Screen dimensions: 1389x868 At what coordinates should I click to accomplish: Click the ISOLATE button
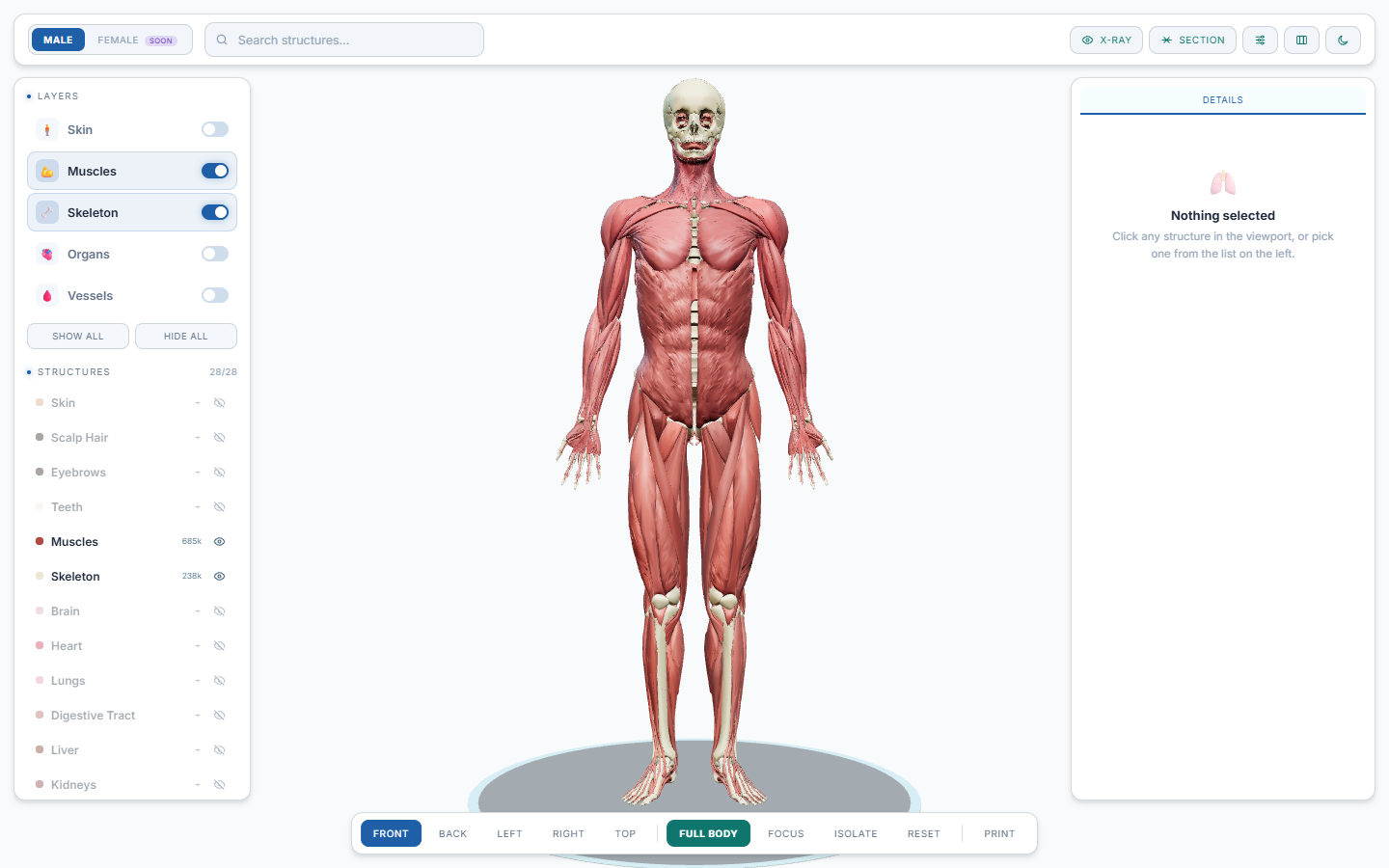(856, 833)
